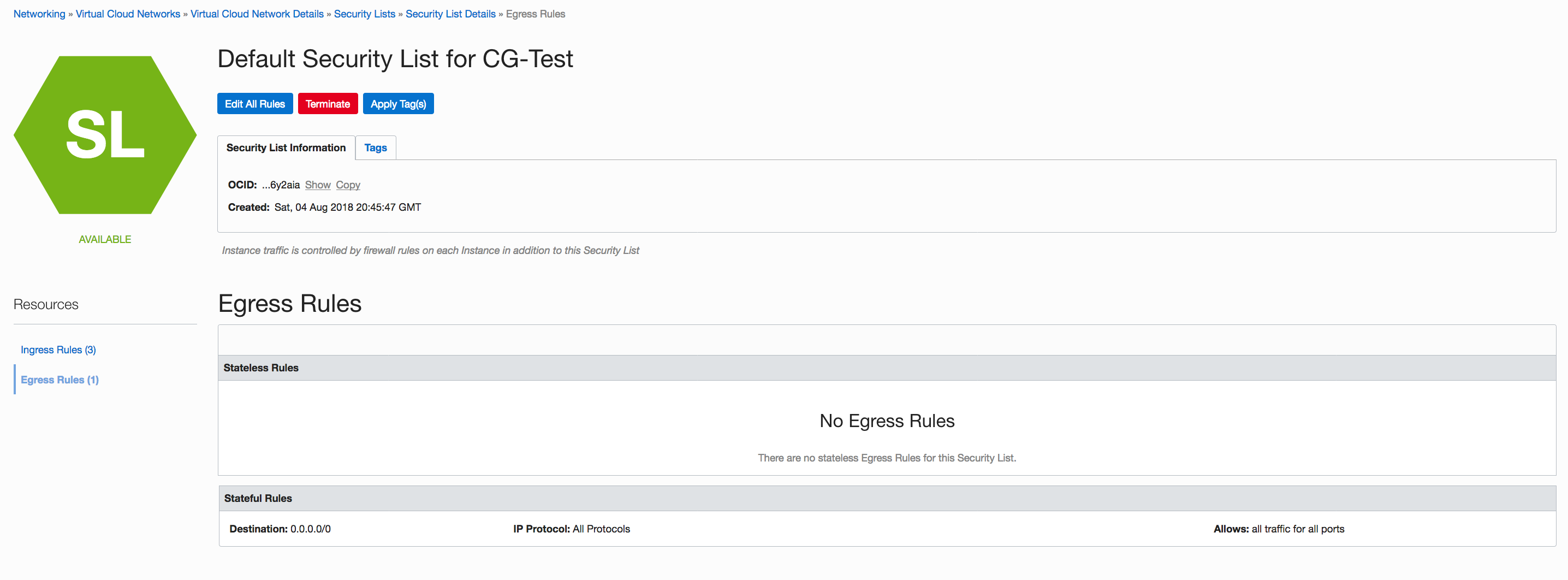Click the Edit All Rules button
Screen dimensions: 1568x580
(x=254, y=104)
